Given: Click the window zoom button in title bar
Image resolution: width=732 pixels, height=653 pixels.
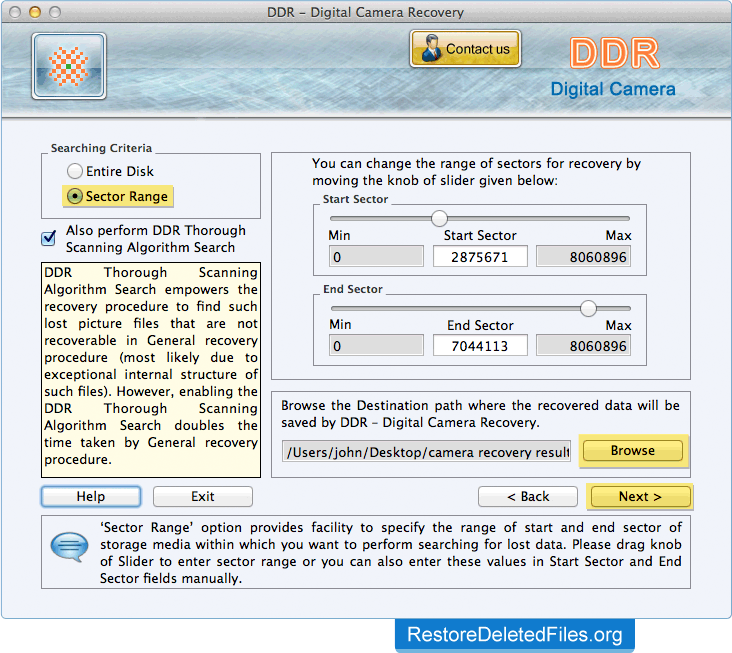Looking at the screenshot, I should (55, 12).
